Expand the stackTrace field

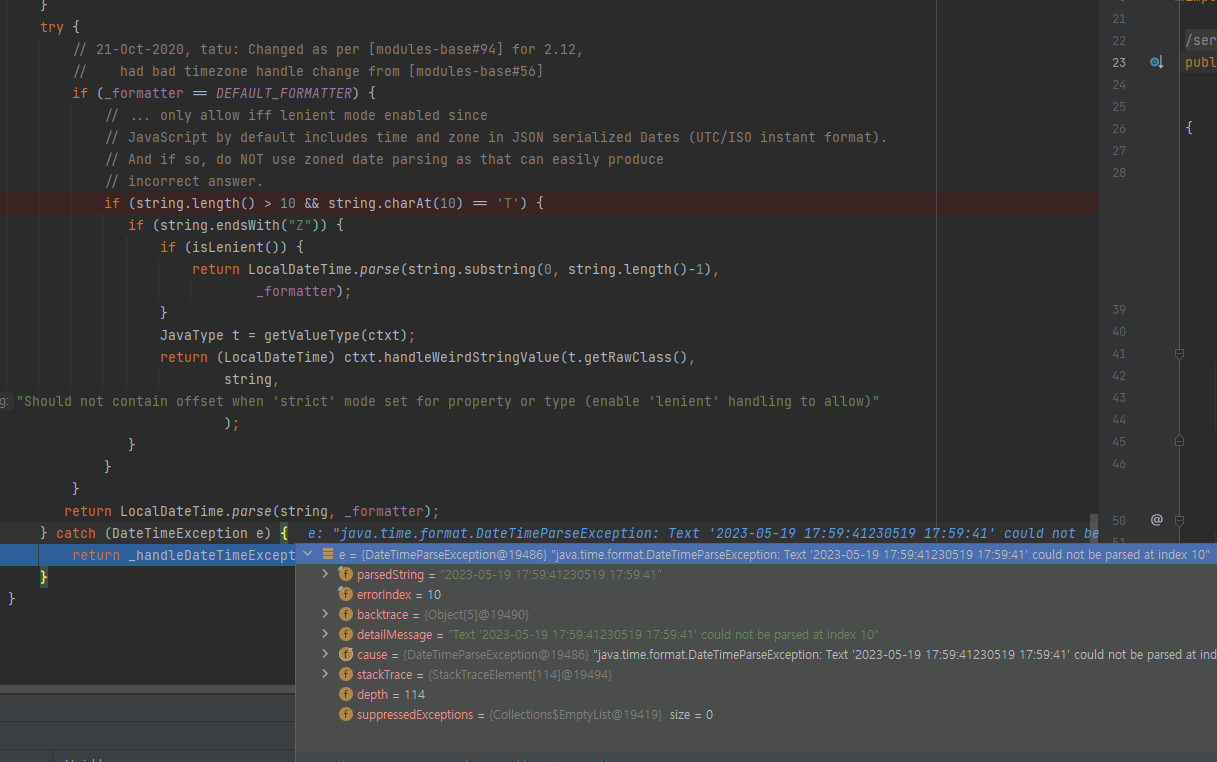[325, 674]
